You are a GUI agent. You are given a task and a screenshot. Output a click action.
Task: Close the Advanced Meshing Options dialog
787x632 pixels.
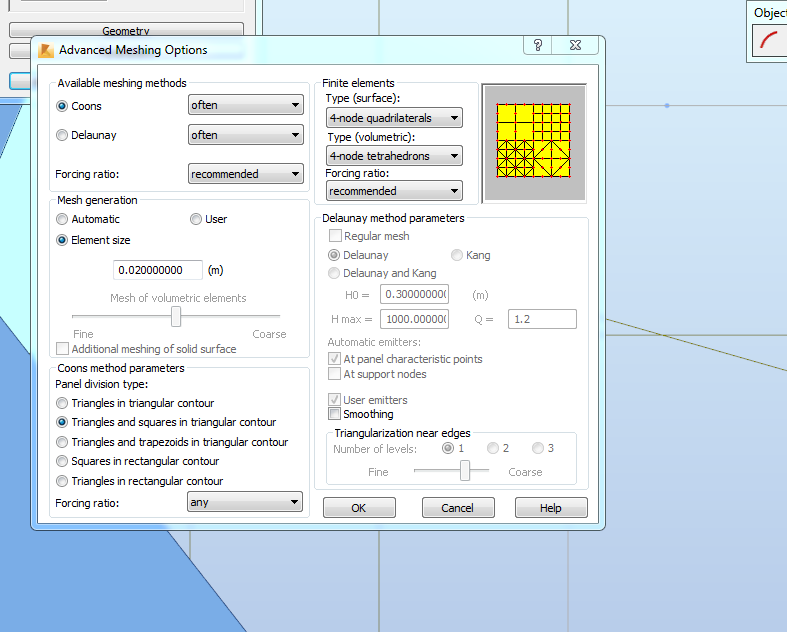pyautogui.click(x=575, y=45)
